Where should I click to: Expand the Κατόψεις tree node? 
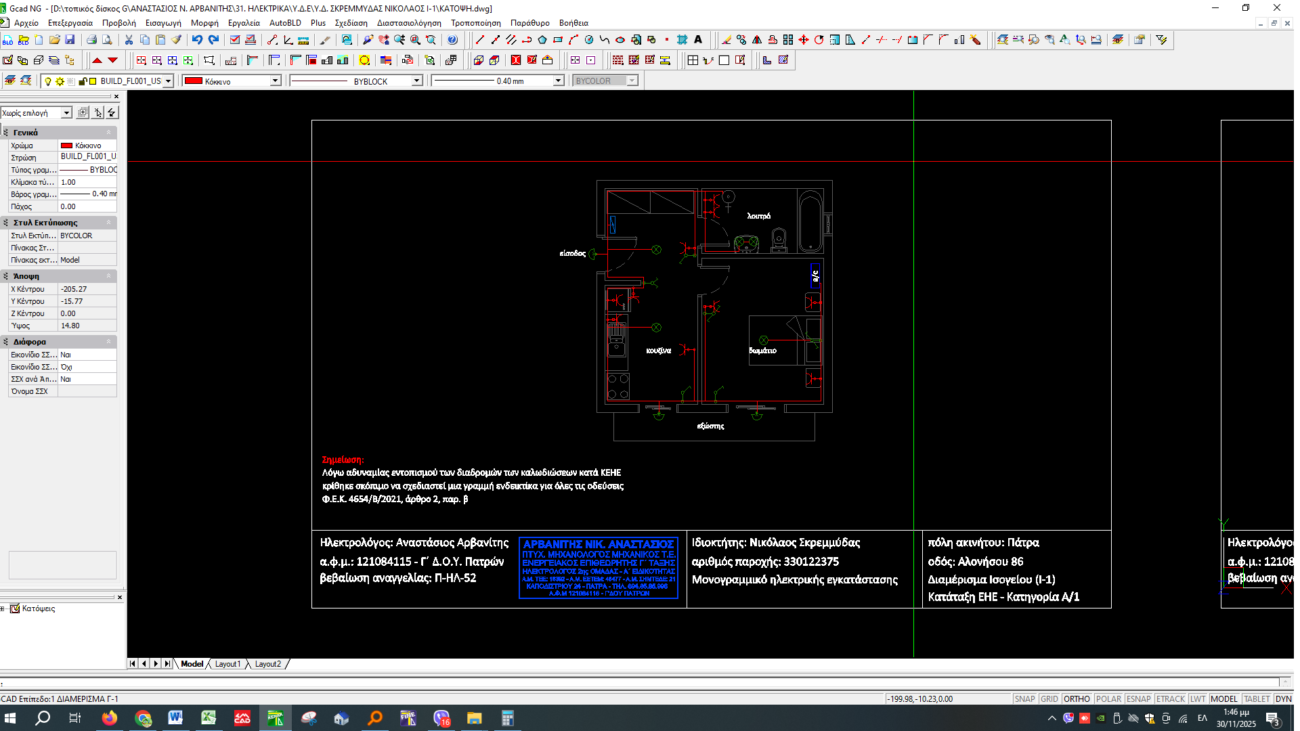(x=4, y=608)
